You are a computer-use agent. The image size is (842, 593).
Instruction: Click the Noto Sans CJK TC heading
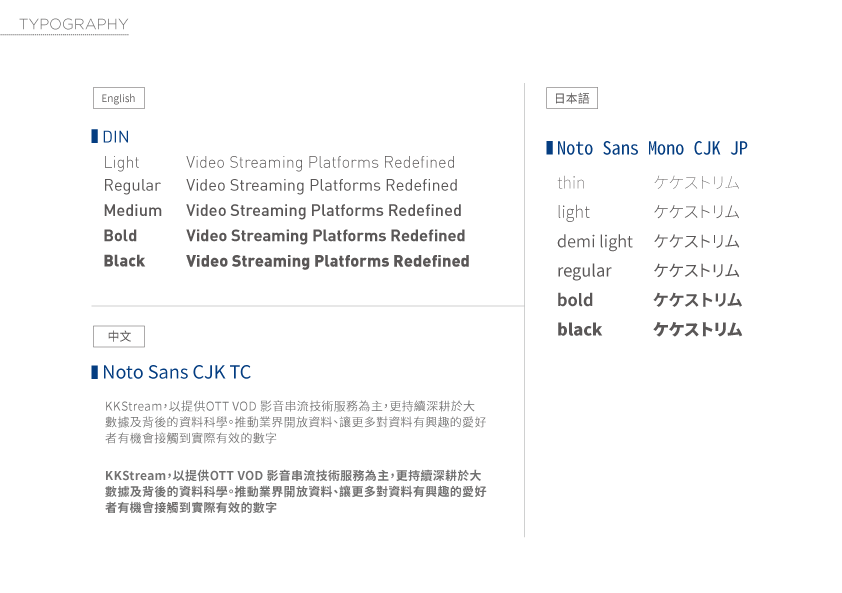177,372
